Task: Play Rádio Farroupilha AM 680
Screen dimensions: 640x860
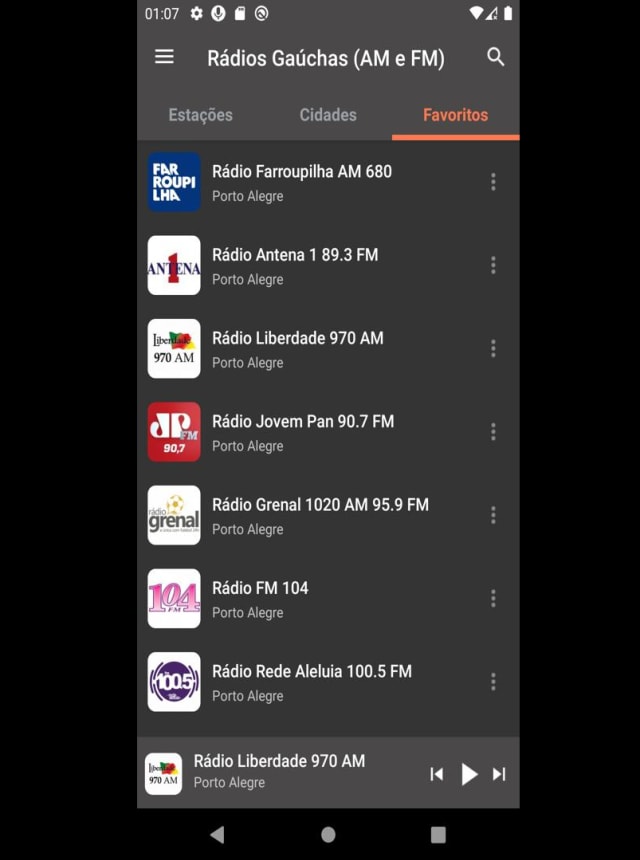Action: (x=328, y=182)
